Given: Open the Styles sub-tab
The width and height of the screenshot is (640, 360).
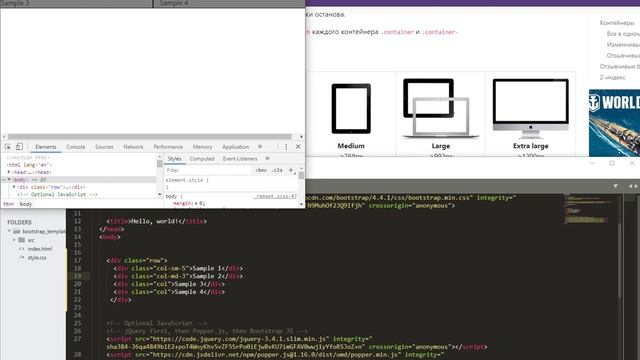Looking at the screenshot, I should point(174,158).
